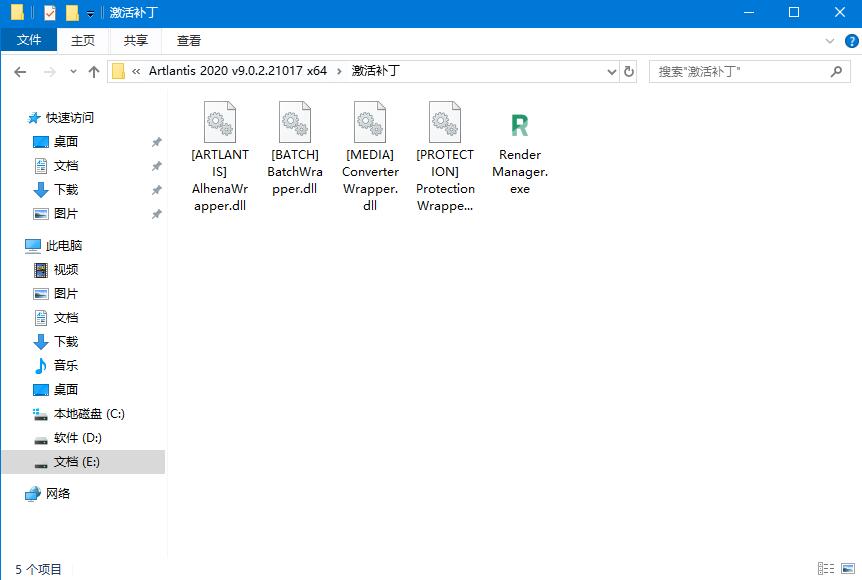Switch to large icons view icon
Screen dimensions: 862x580
848,568
